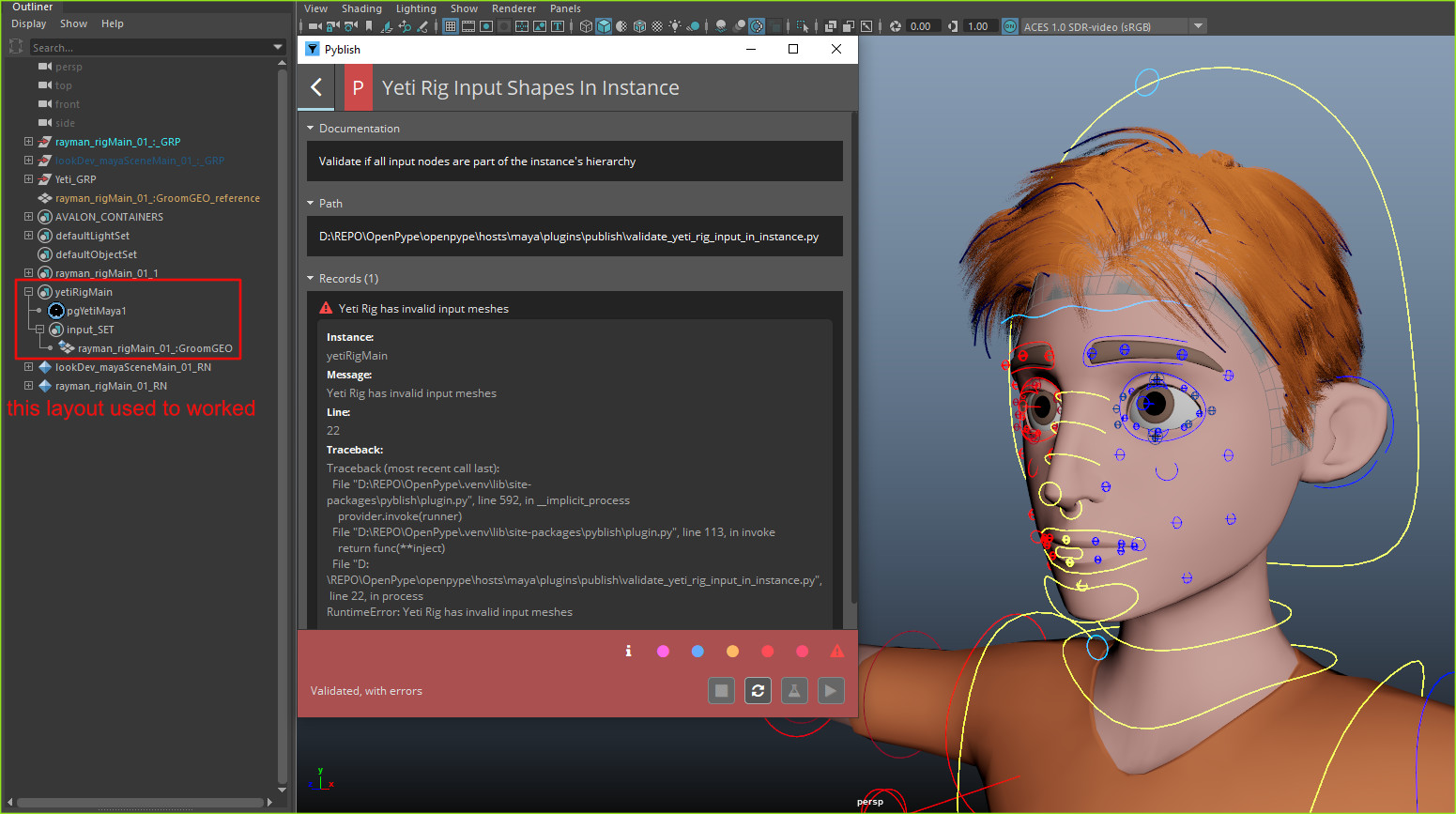Click the Exposure reset icon
1456x814 pixels.
(x=896, y=26)
